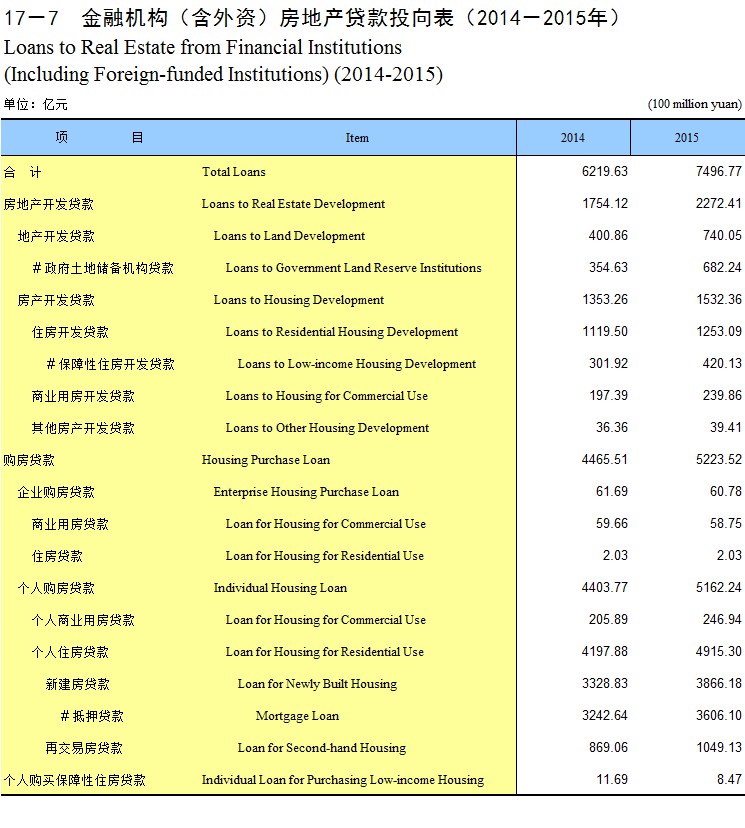Select value 197.39 in the table

(608, 395)
